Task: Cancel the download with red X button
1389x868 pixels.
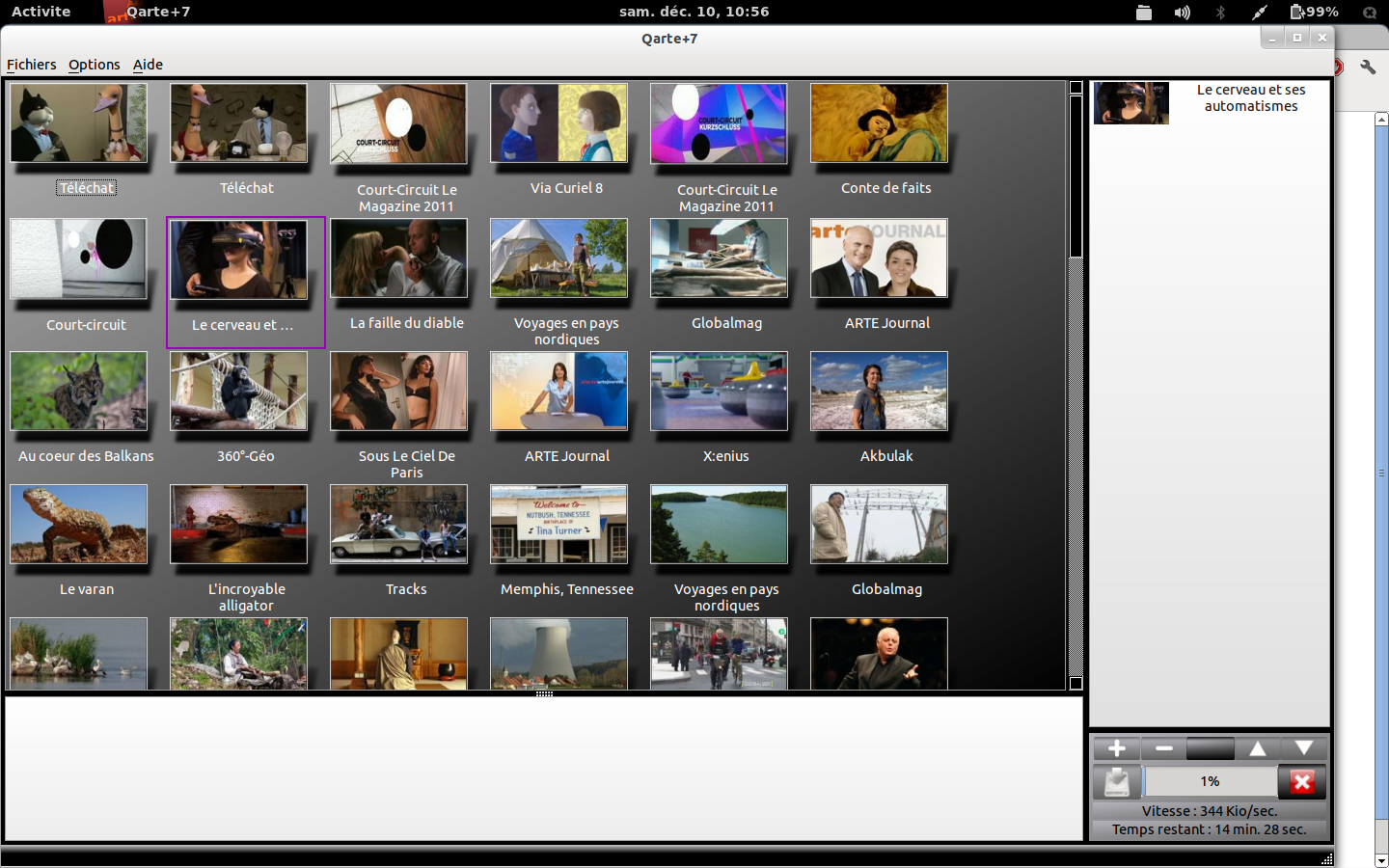Action: 1301,782
